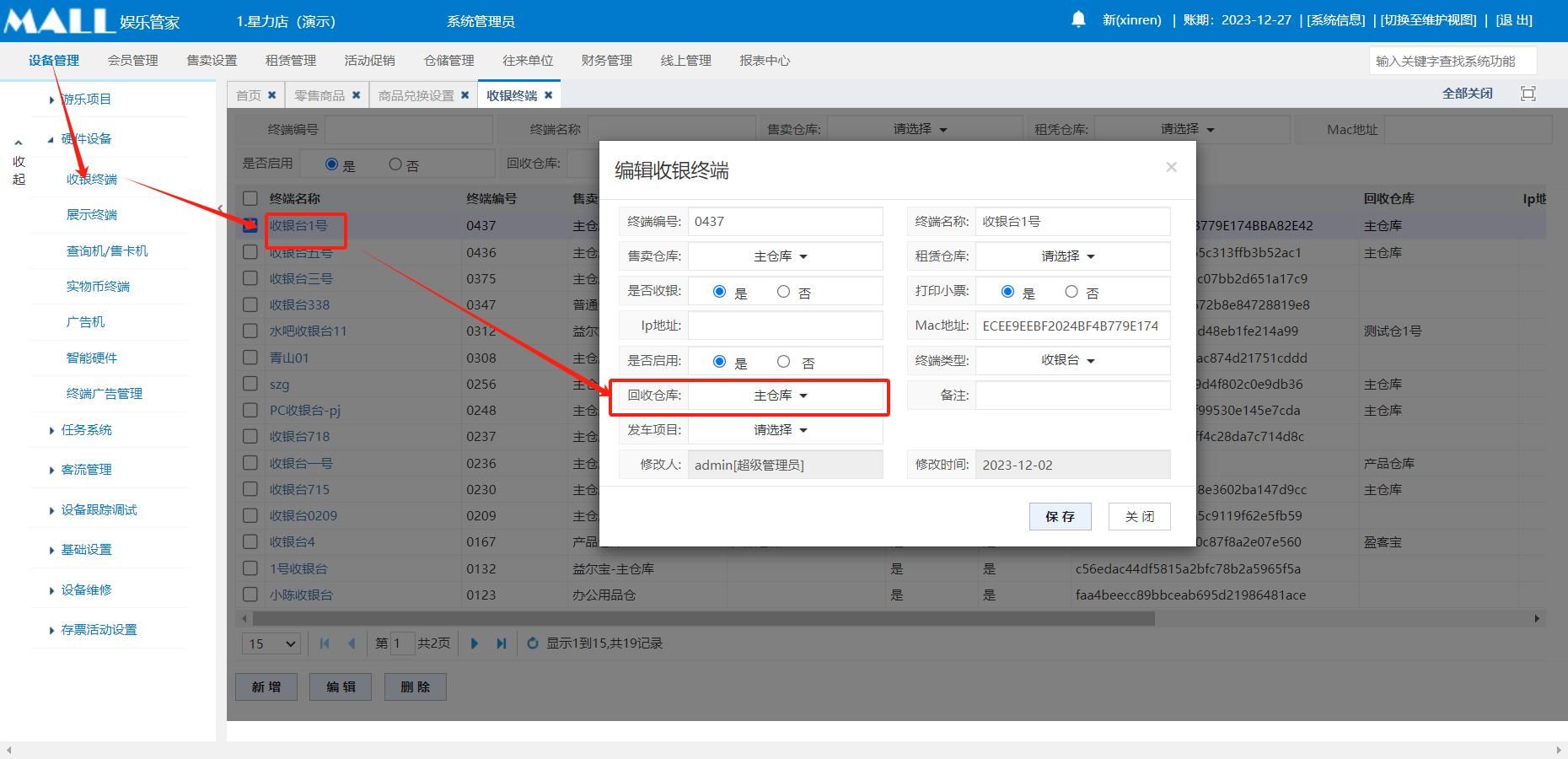Image resolution: width=1568 pixels, height=759 pixels.
Task: Tick the checkbox for 水吧收银台11 row
Action: coord(250,331)
